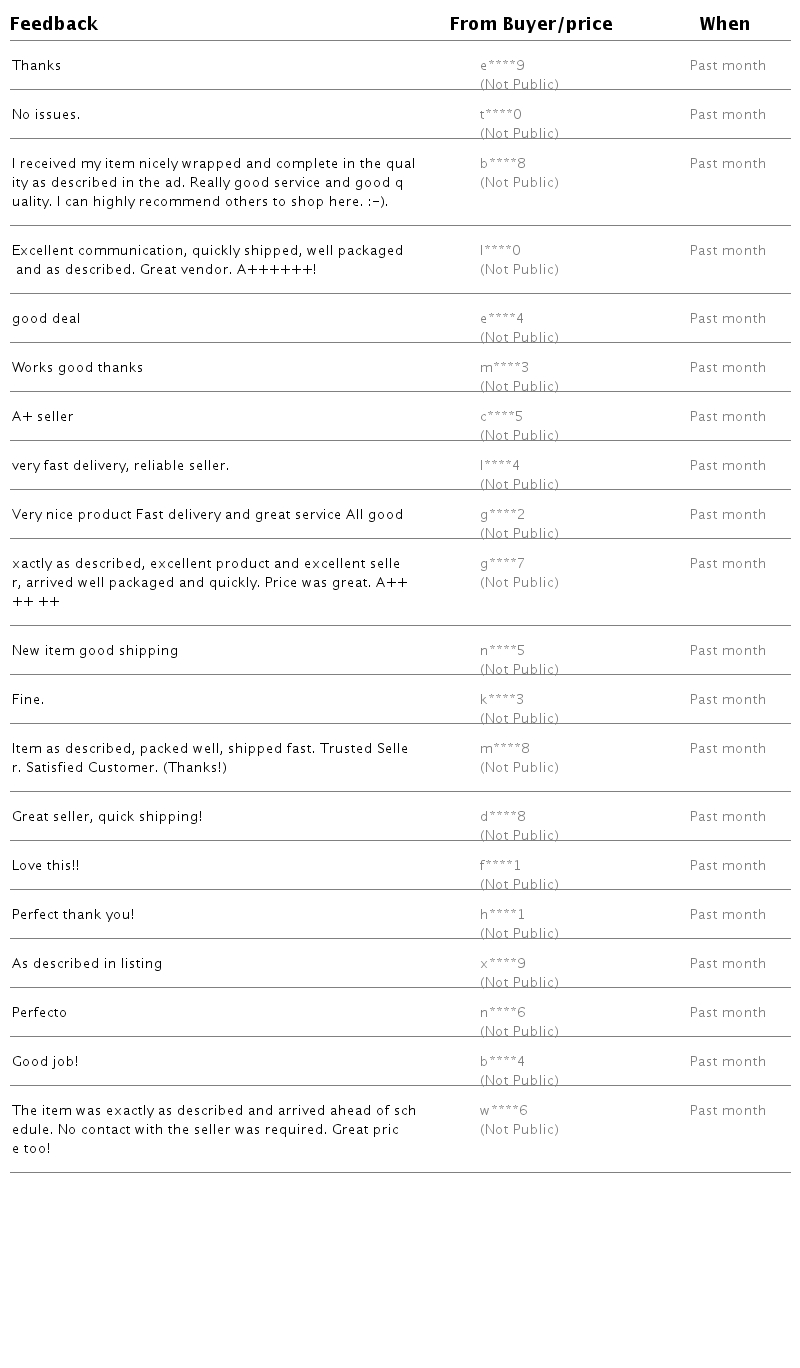
Task: Click buyer t****0 username
Action: 501,115
